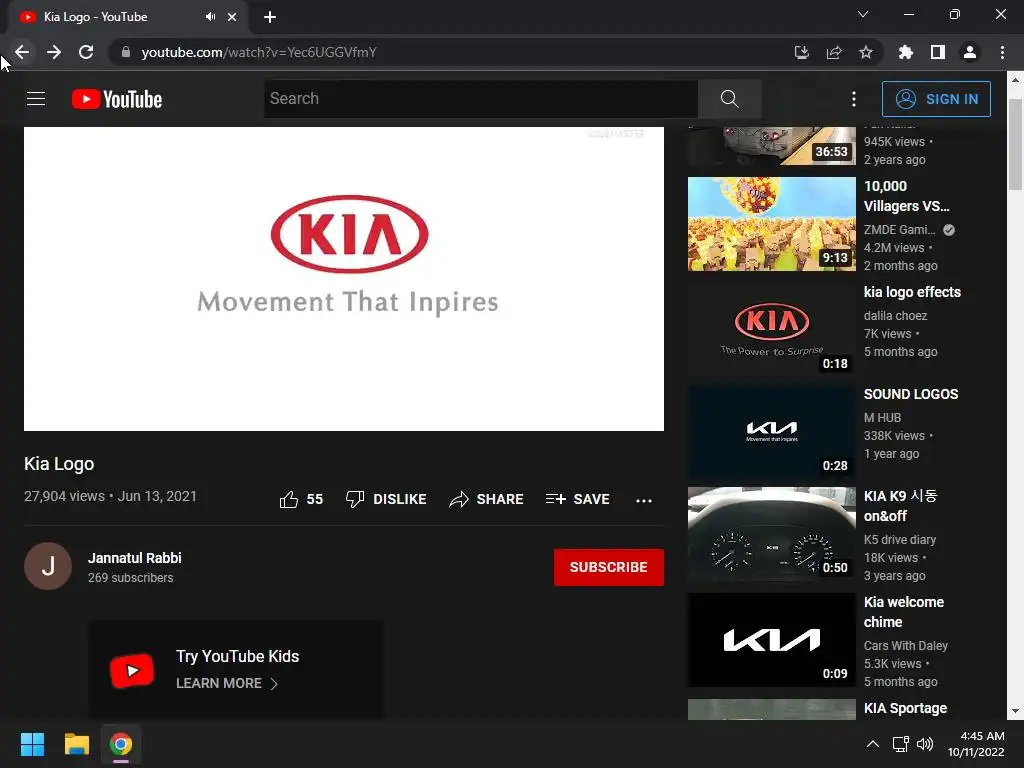Screen dimensions: 1024x768
Task: Open more actions ellipsis below video
Action: coord(644,500)
